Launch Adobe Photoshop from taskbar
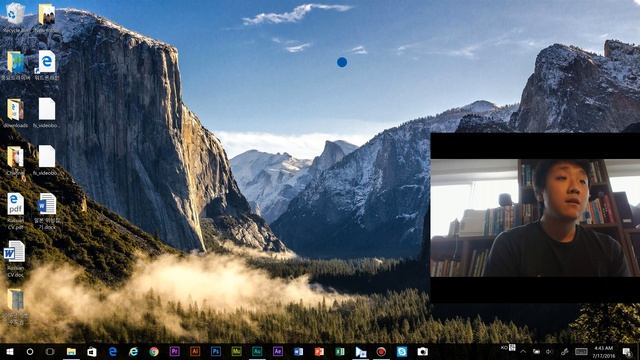 216,351
